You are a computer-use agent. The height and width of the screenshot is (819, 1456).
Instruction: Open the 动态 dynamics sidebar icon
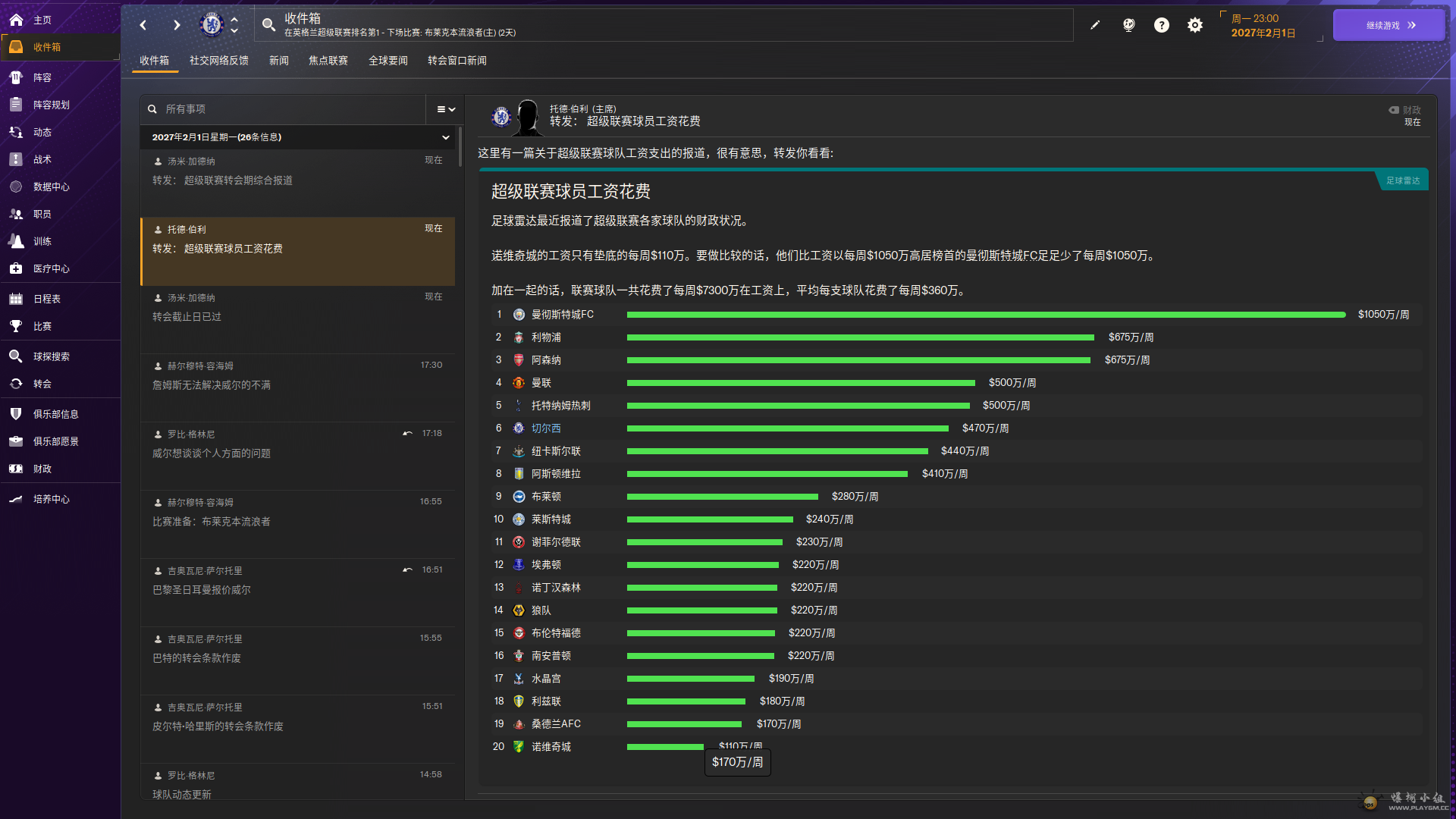[16, 132]
